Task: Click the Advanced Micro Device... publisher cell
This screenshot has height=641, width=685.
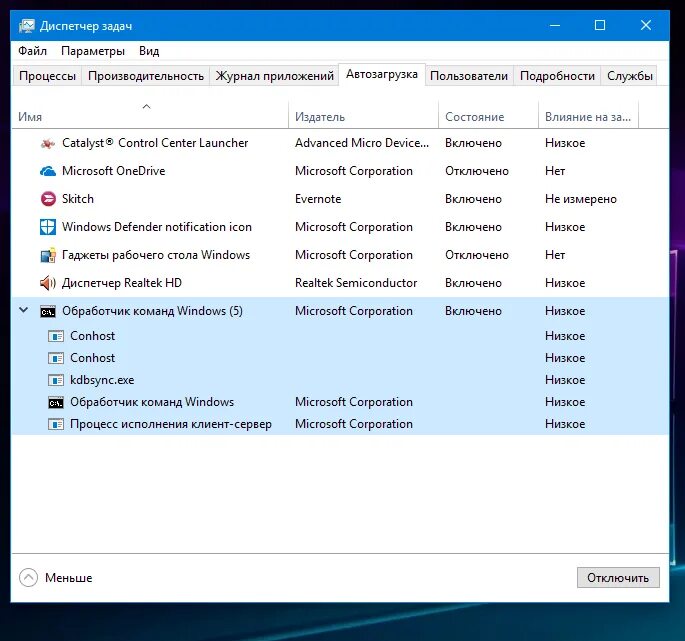Action: 362,143
